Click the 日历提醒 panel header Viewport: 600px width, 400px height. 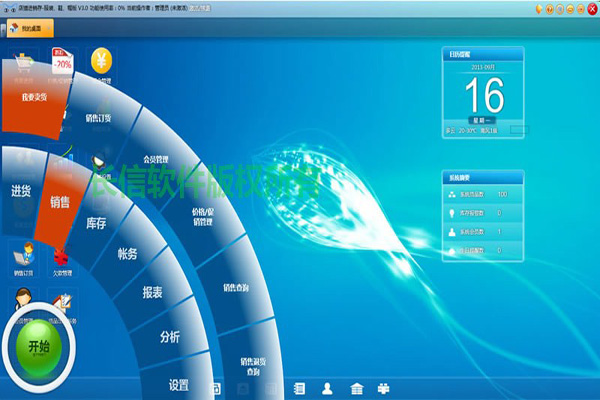(x=483, y=54)
